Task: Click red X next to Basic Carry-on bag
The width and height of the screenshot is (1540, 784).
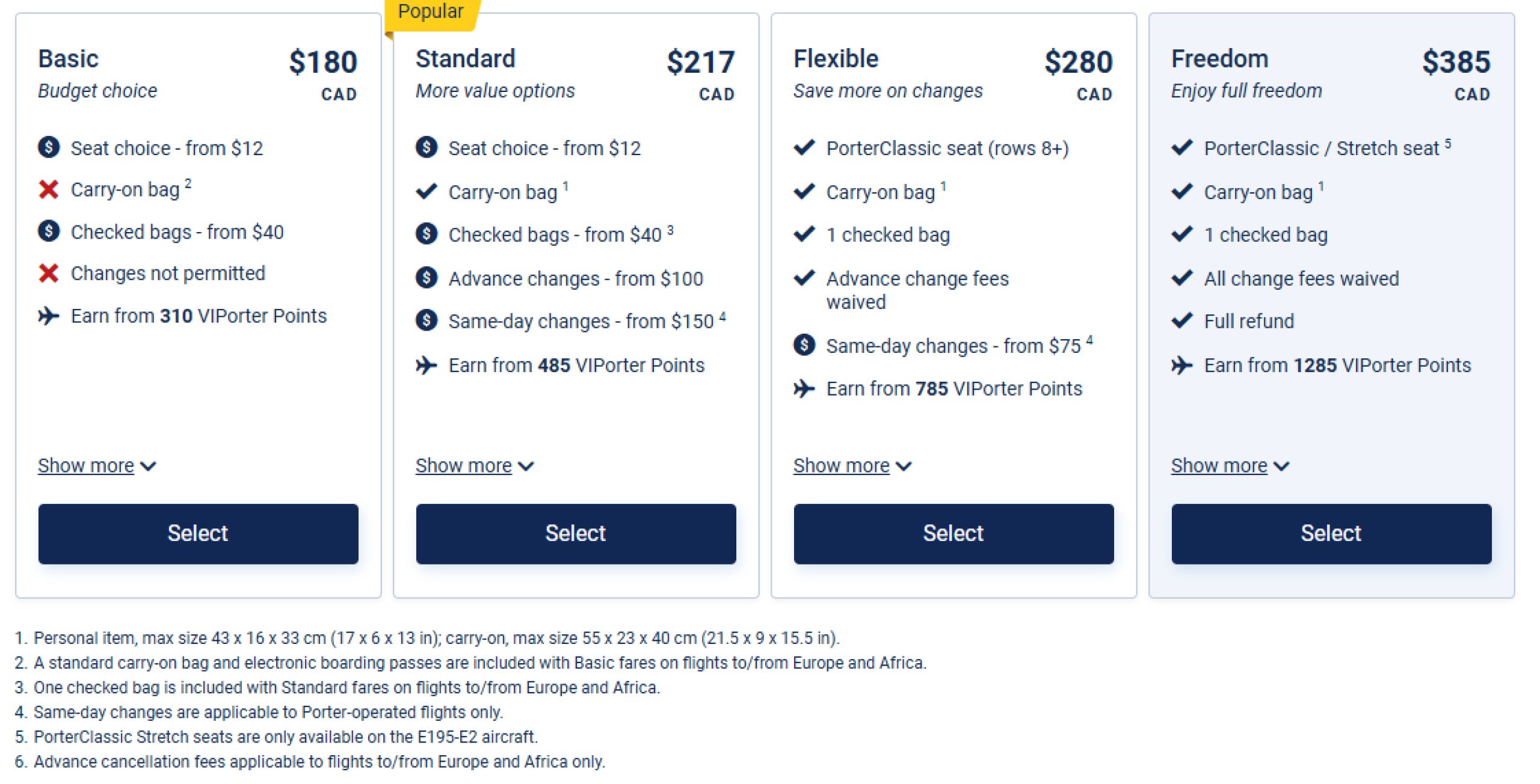Action: point(49,189)
